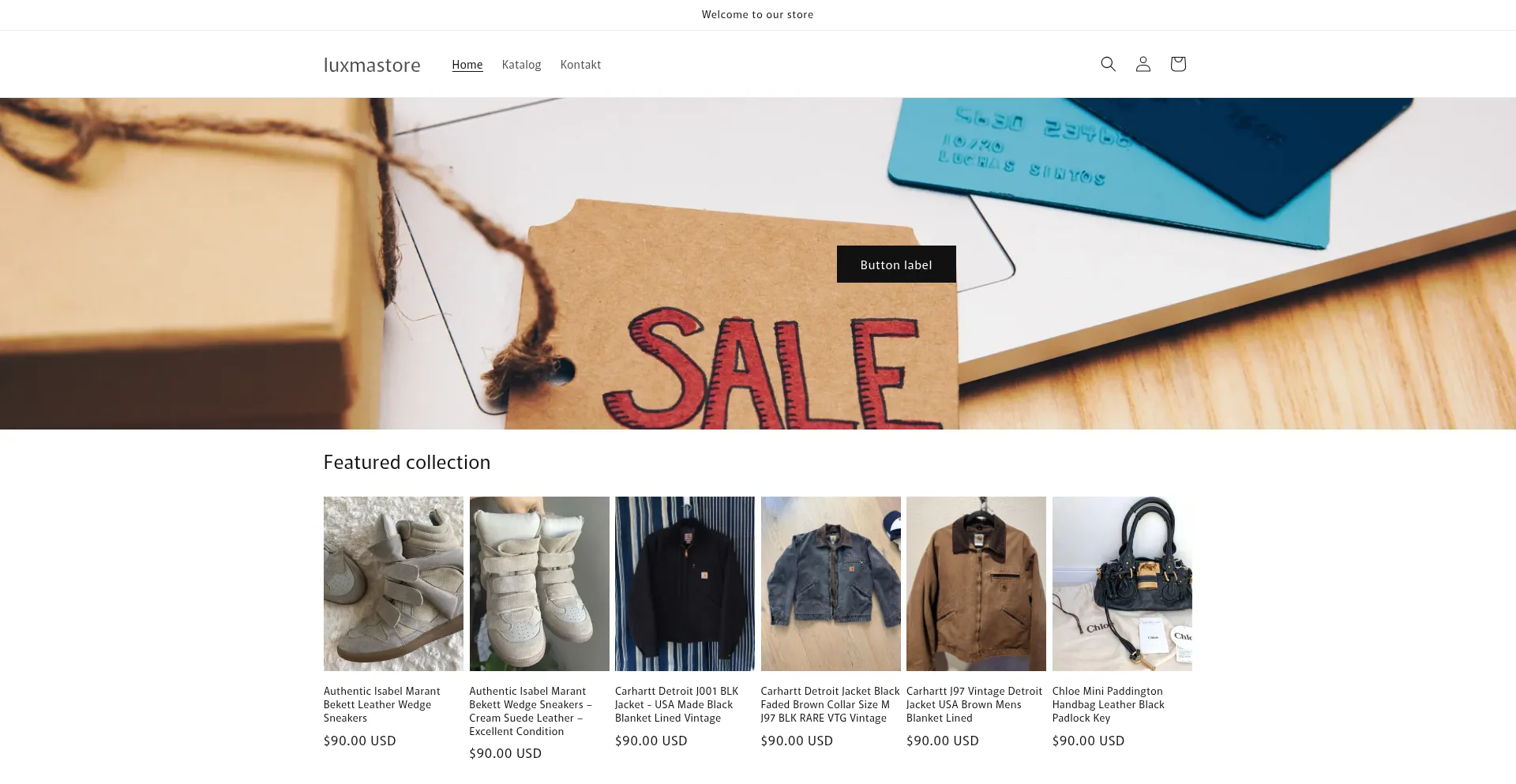Screen dimensions: 1516x784
Task: Open faded black Carhartt jacket image
Action: [x=831, y=583]
